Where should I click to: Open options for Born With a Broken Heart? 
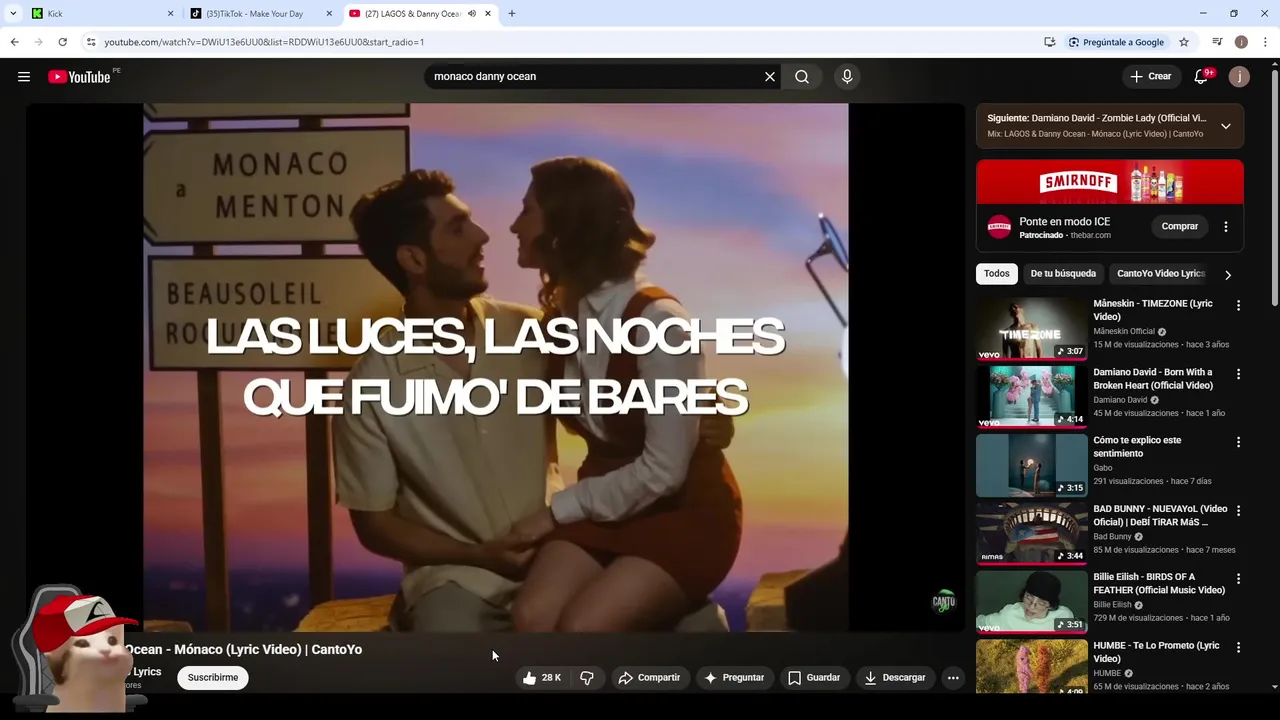[1238, 374]
